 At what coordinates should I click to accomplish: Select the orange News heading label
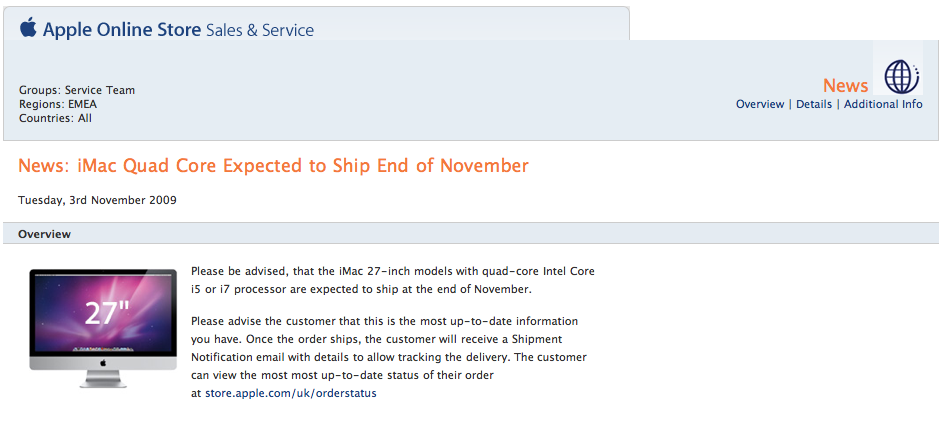click(846, 86)
